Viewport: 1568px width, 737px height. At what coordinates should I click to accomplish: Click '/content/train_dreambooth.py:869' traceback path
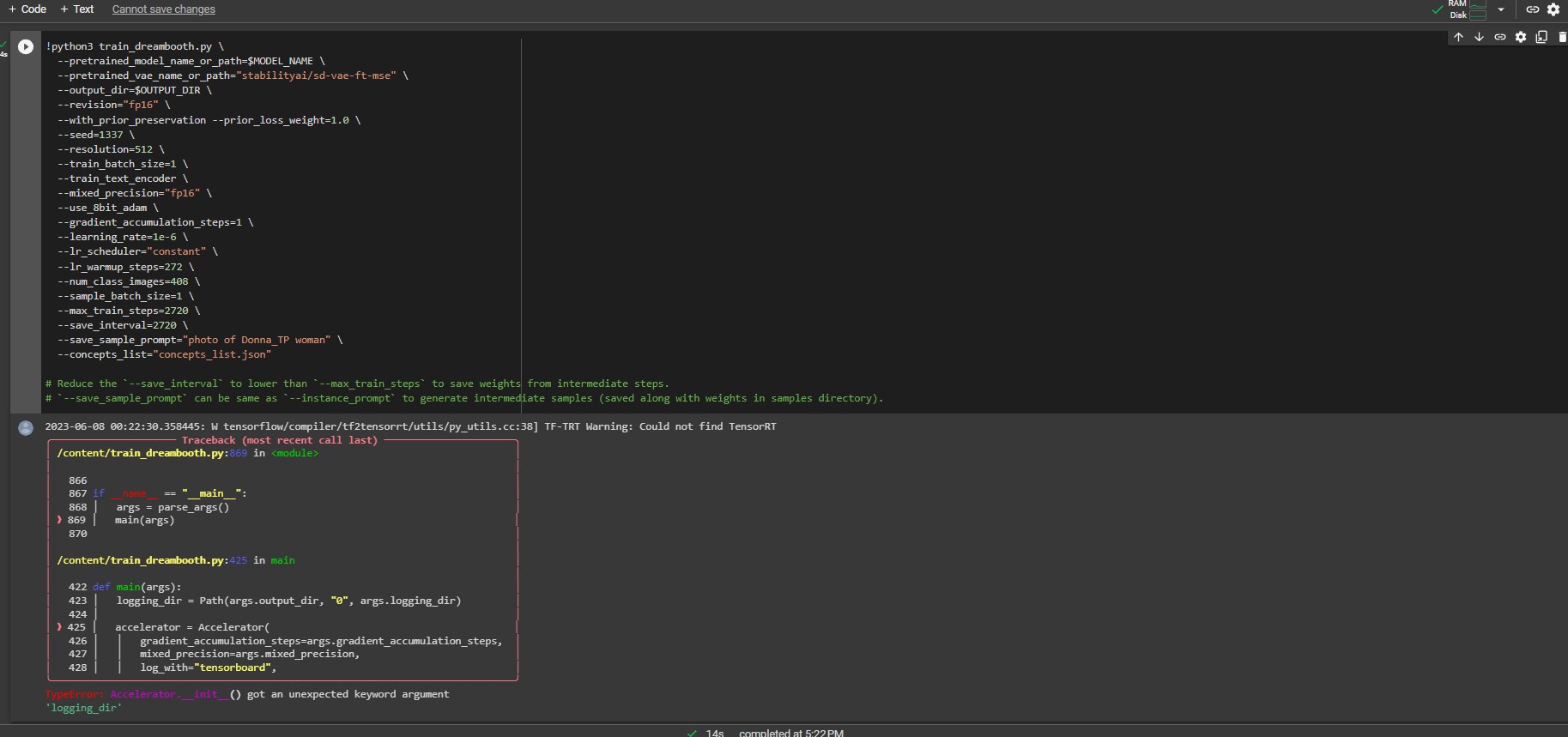152,453
